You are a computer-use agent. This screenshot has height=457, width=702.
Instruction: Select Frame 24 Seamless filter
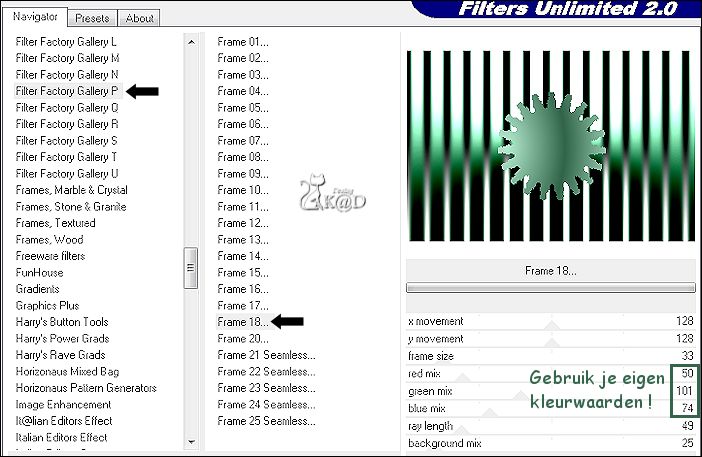[x=266, y=405]
